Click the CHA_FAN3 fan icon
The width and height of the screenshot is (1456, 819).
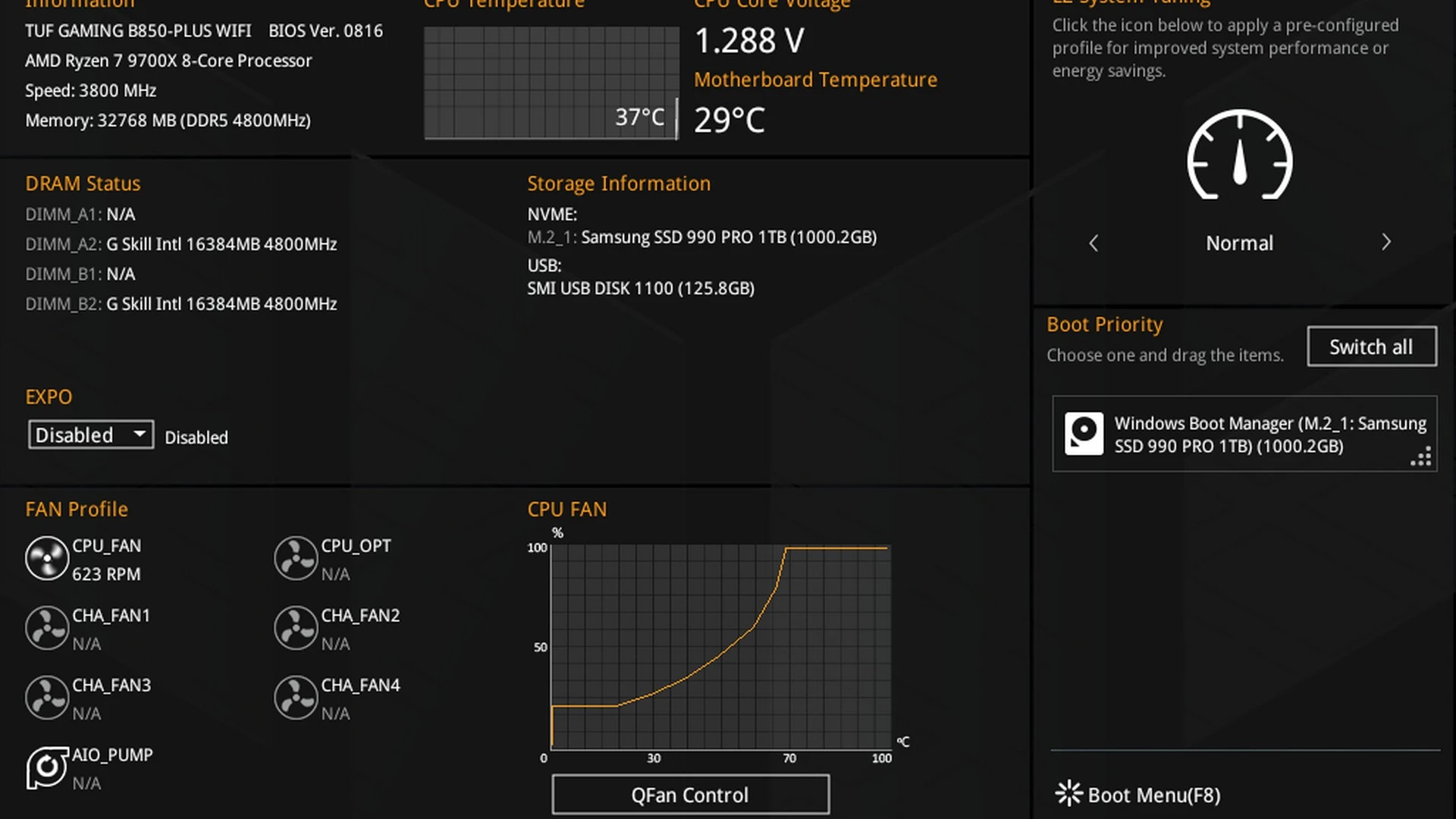click(47, 698)
